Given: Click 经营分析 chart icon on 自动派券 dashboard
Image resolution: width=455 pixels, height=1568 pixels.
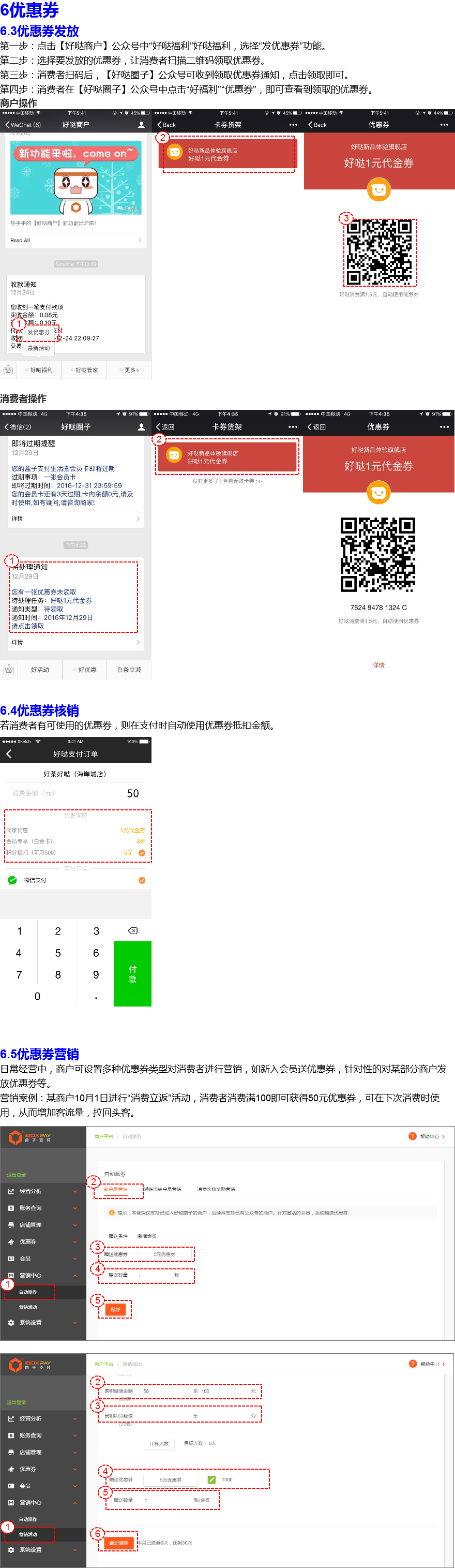Looking at the screenshot, I should [11, 1191].
